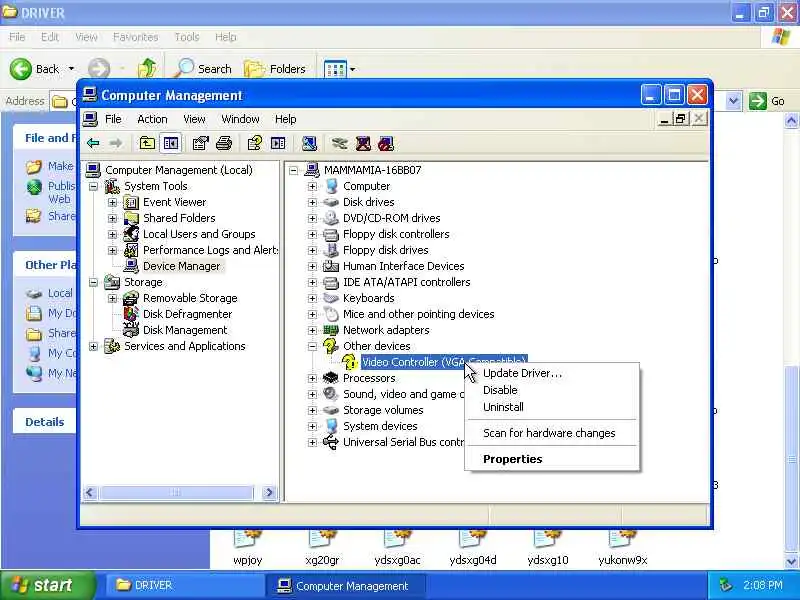The height and width of the screenshot is (600, 800).
Task: Expand Network adapters category
Action: tap(312, 331)
